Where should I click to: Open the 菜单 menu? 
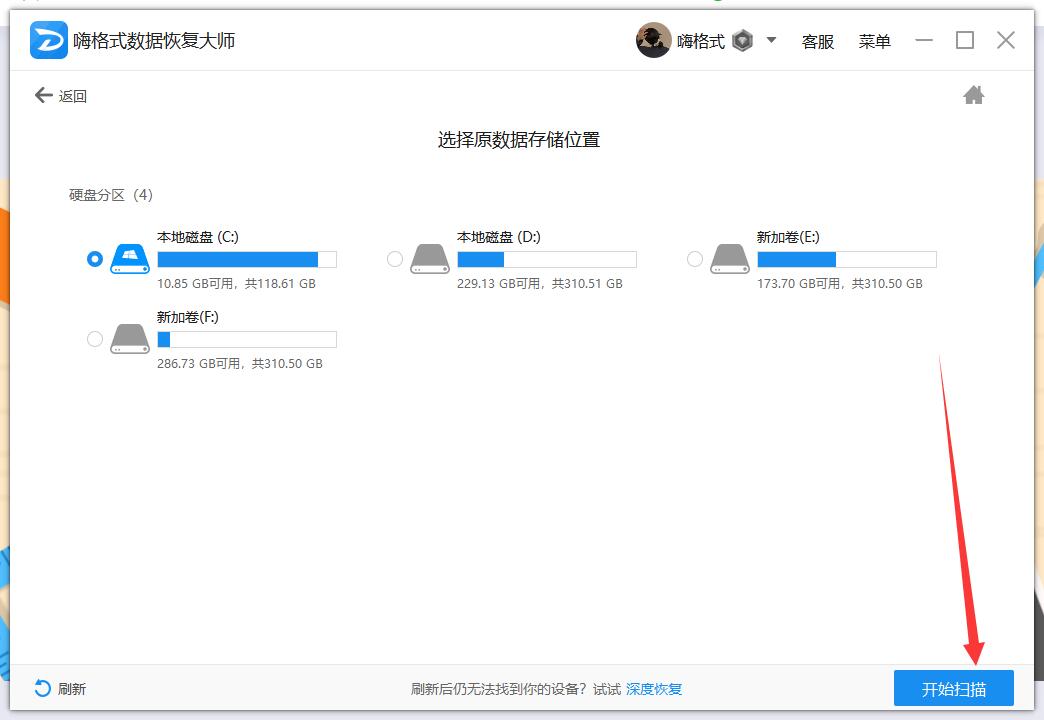(874, 41)
